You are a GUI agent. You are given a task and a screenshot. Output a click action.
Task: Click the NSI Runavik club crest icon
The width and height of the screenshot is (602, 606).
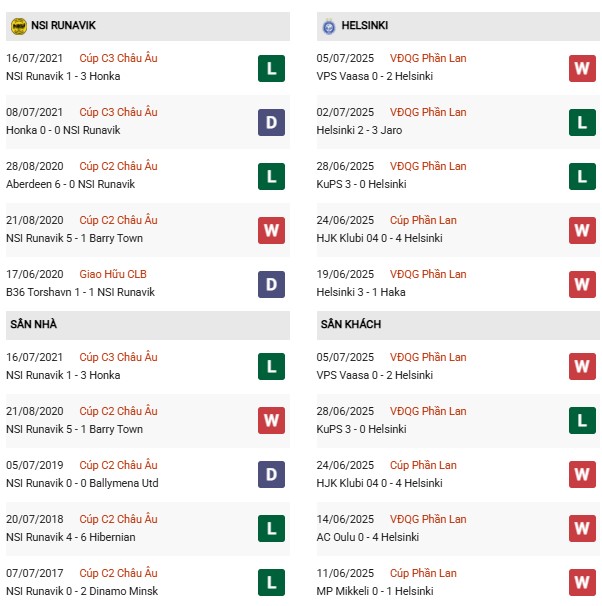18,25
